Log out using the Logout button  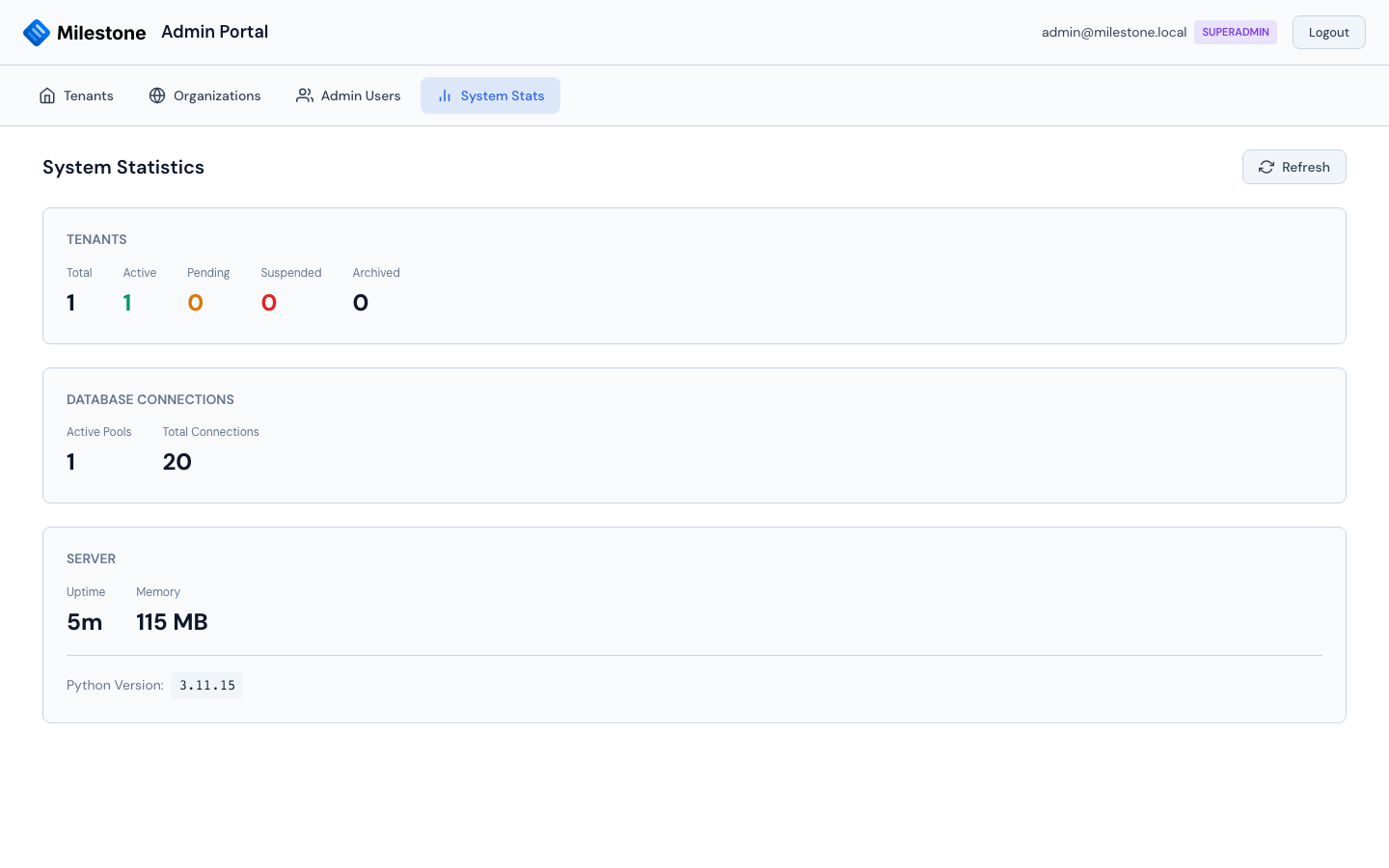pos(1328,32)
